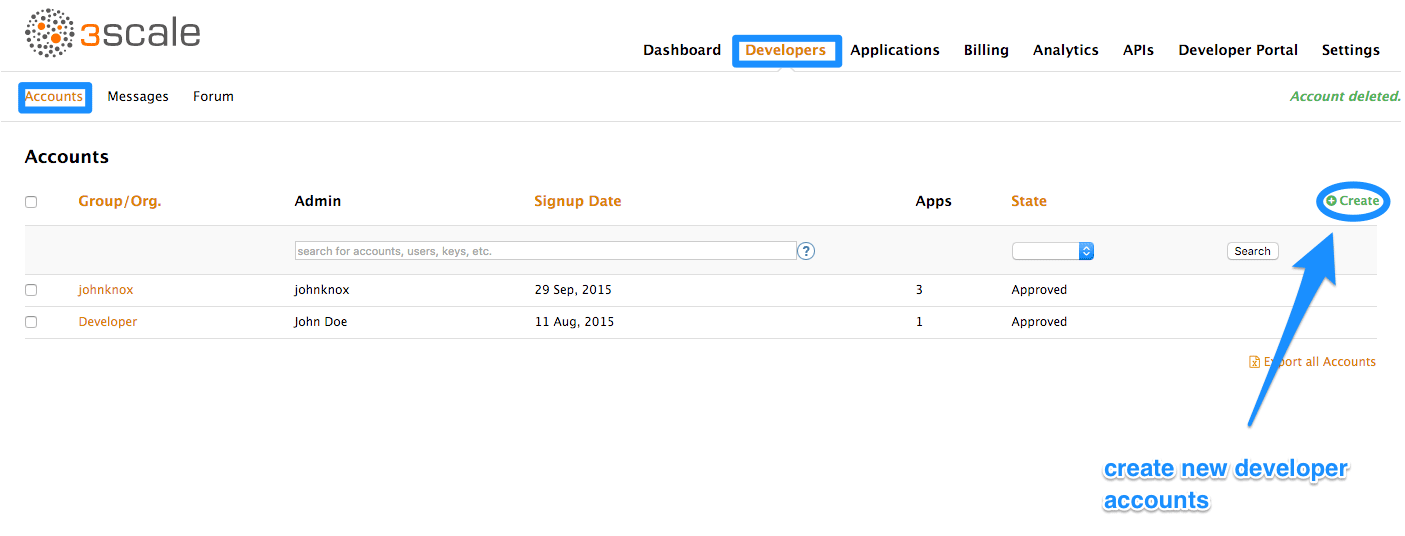Click the green plus Create icon
The width and height of the screenshot is (1405, 536).
[x=1331, y=201]
